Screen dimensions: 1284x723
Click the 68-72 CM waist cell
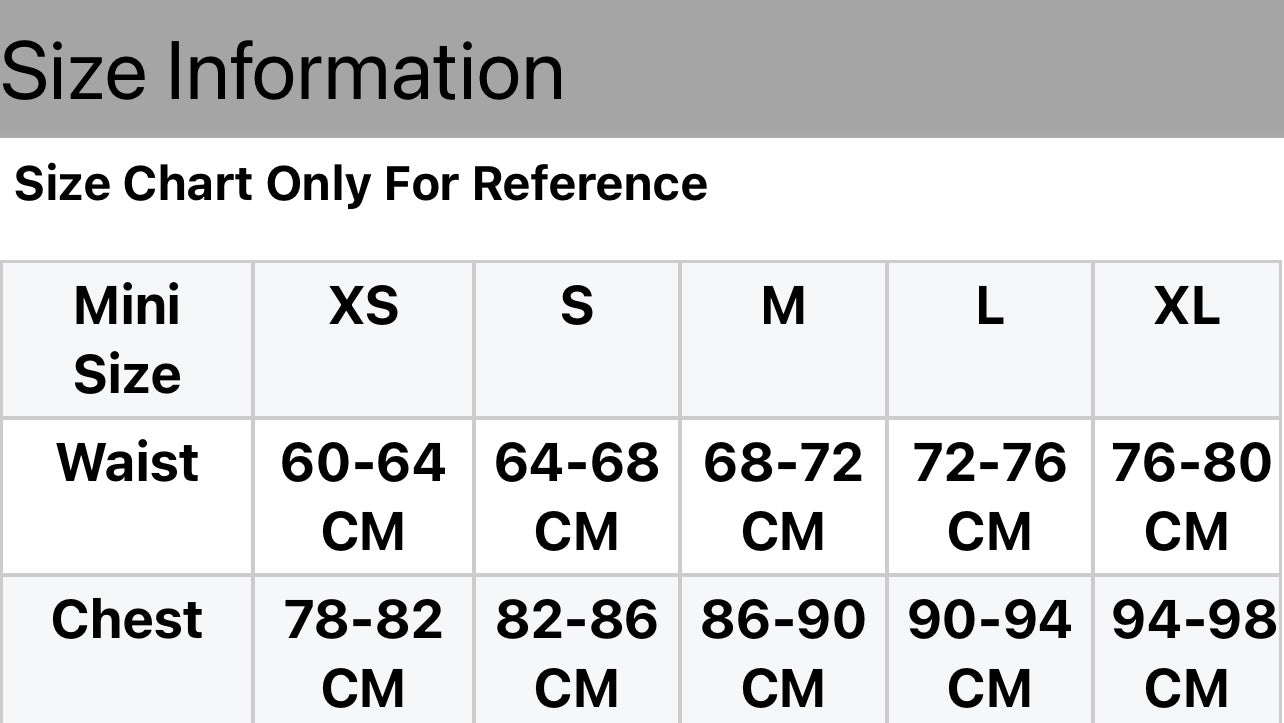(x=783, y=496)
